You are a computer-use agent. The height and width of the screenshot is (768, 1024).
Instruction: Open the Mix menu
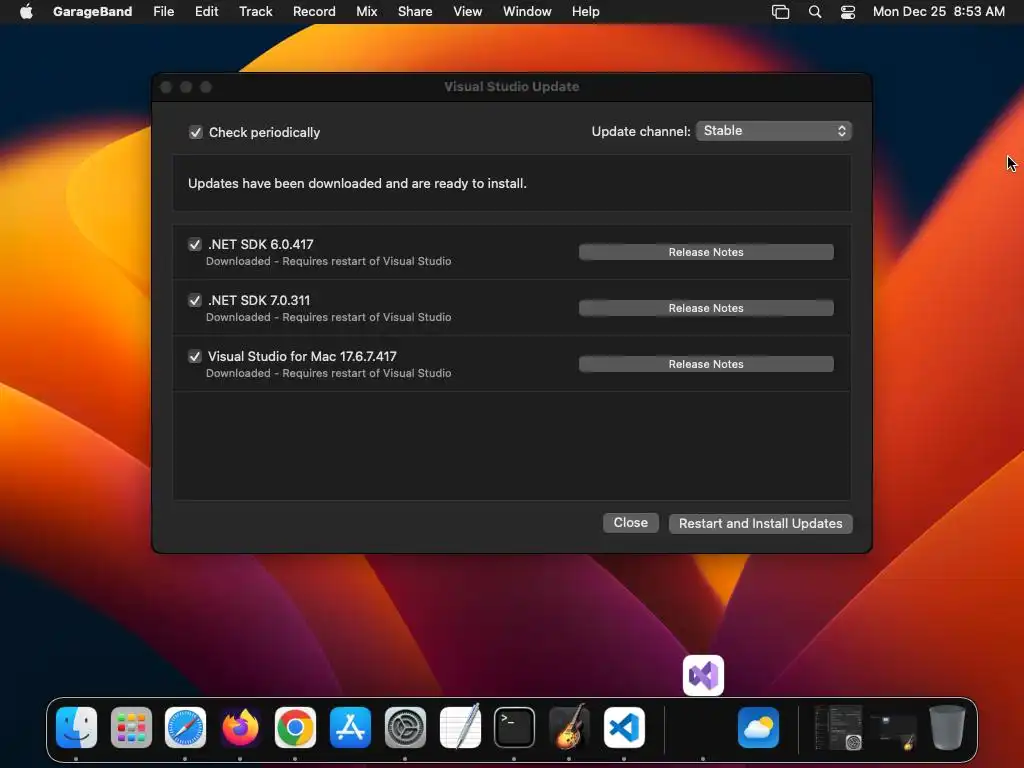click(366, 11)
